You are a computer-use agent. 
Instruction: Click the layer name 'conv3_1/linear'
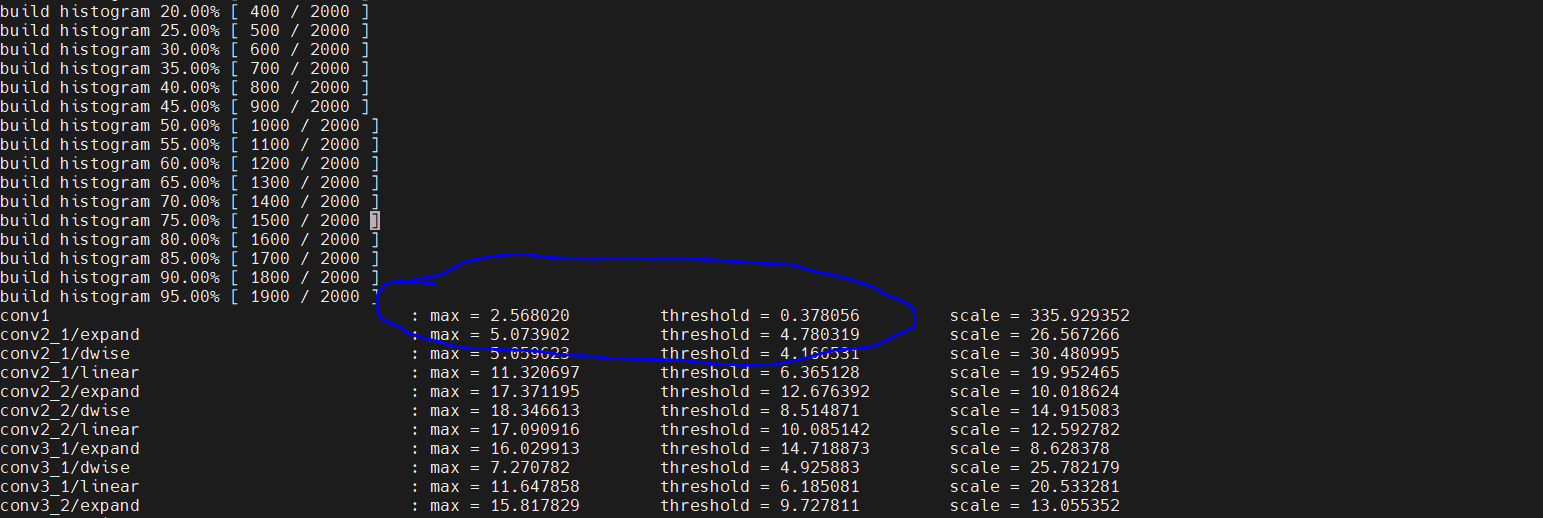70,486
